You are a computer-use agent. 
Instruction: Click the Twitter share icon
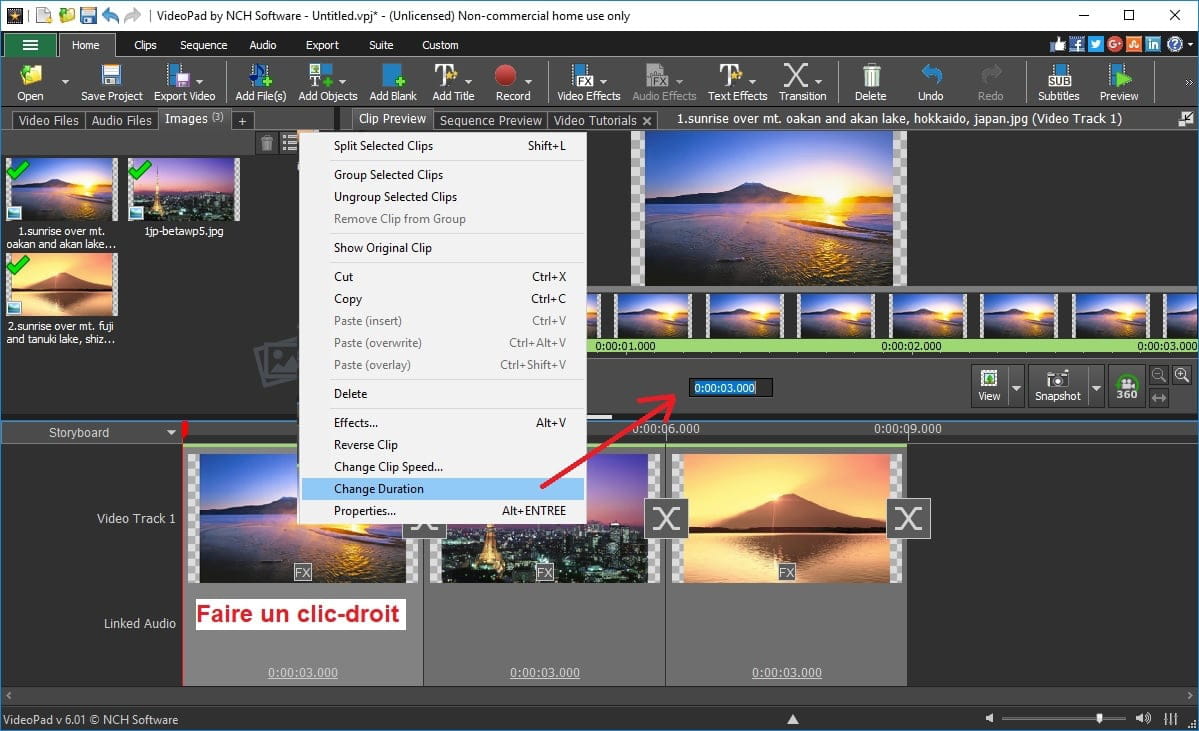click(1096, 44)
